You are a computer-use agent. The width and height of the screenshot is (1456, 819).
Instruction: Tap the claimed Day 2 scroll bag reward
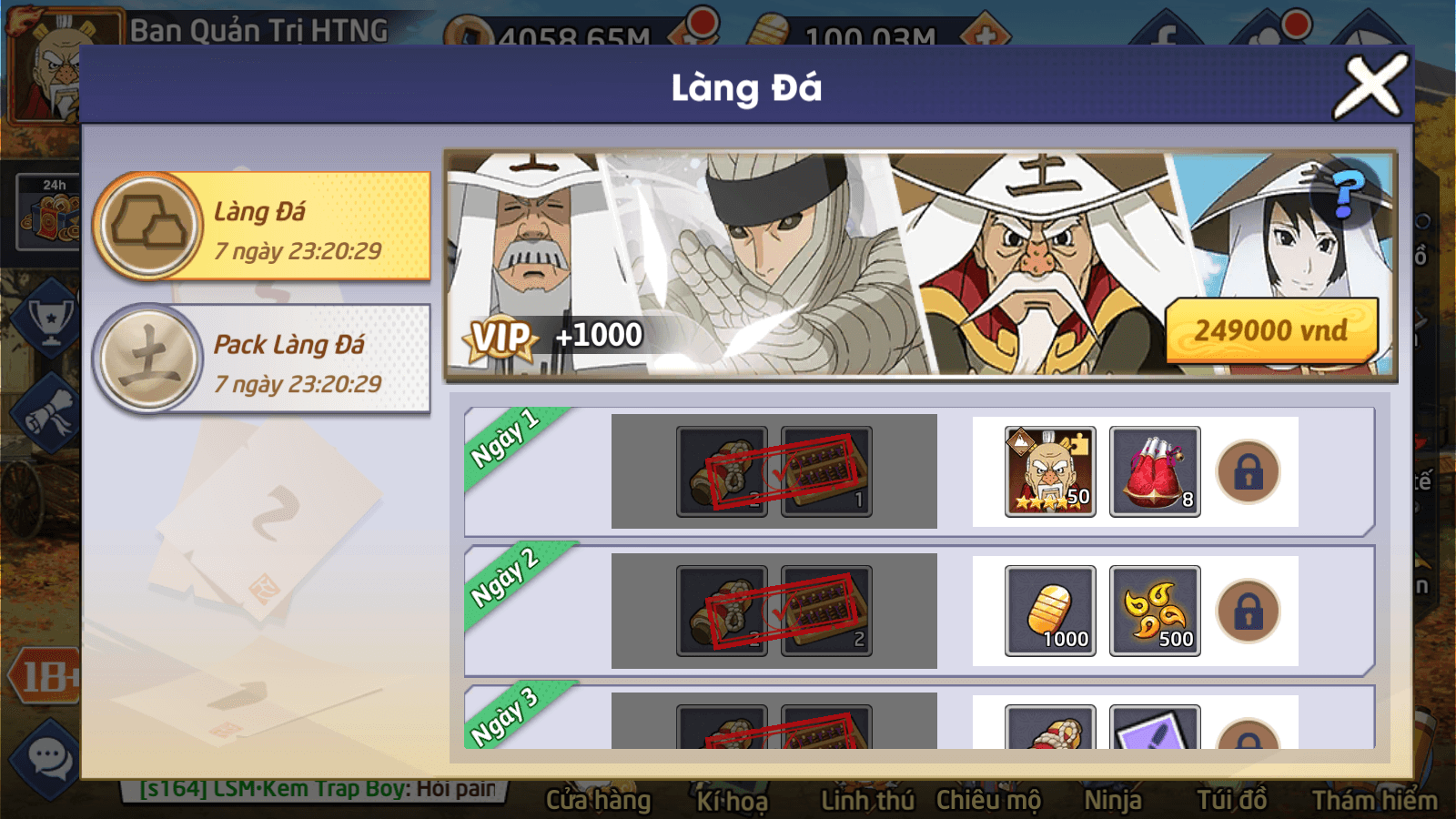722,611
